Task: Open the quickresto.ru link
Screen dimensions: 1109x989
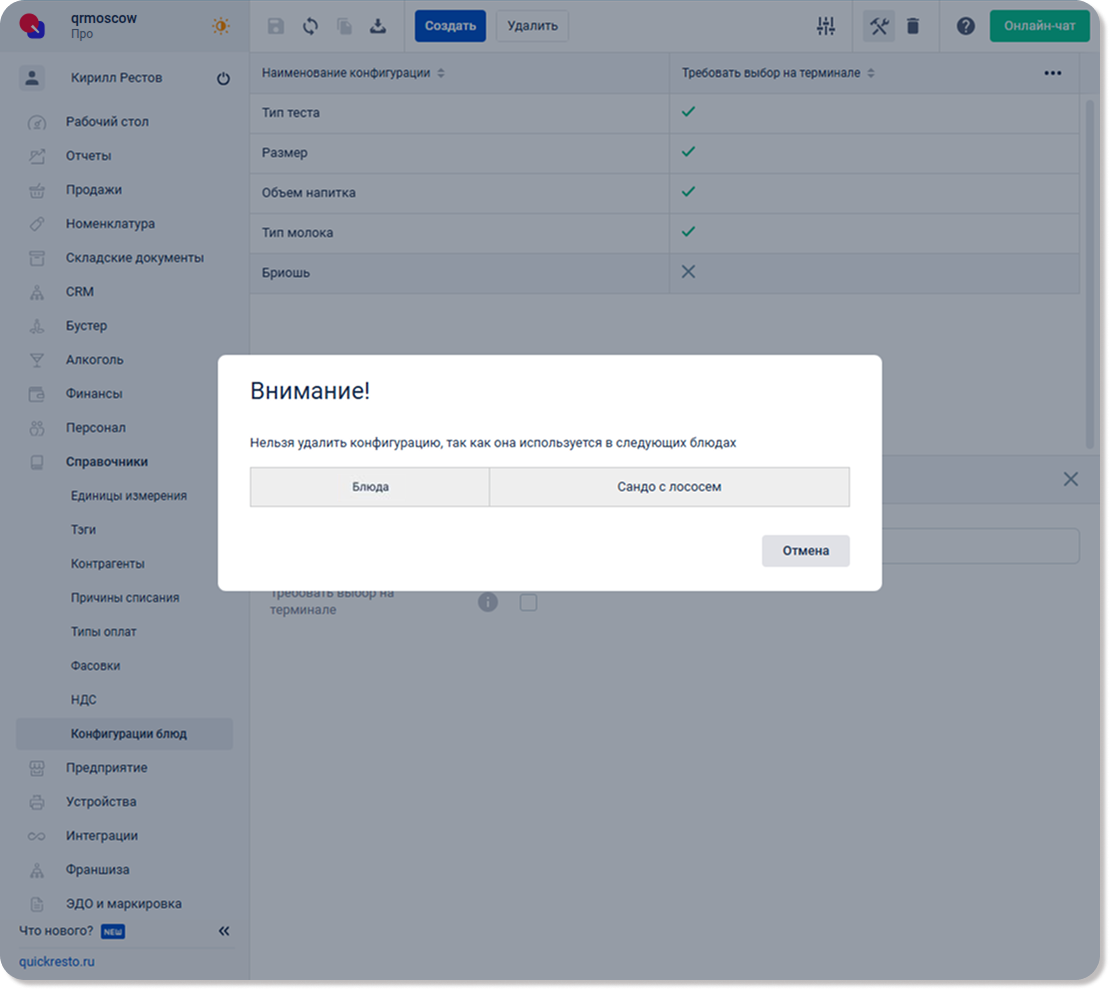Action: point(57,962)
